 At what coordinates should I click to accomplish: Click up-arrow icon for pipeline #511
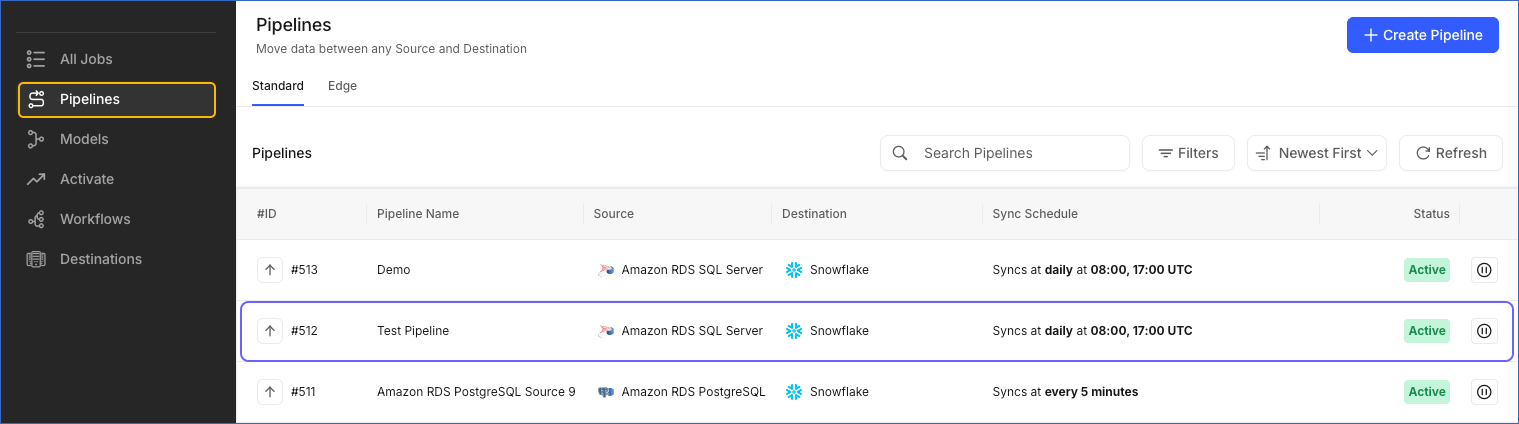coord(270,392)
